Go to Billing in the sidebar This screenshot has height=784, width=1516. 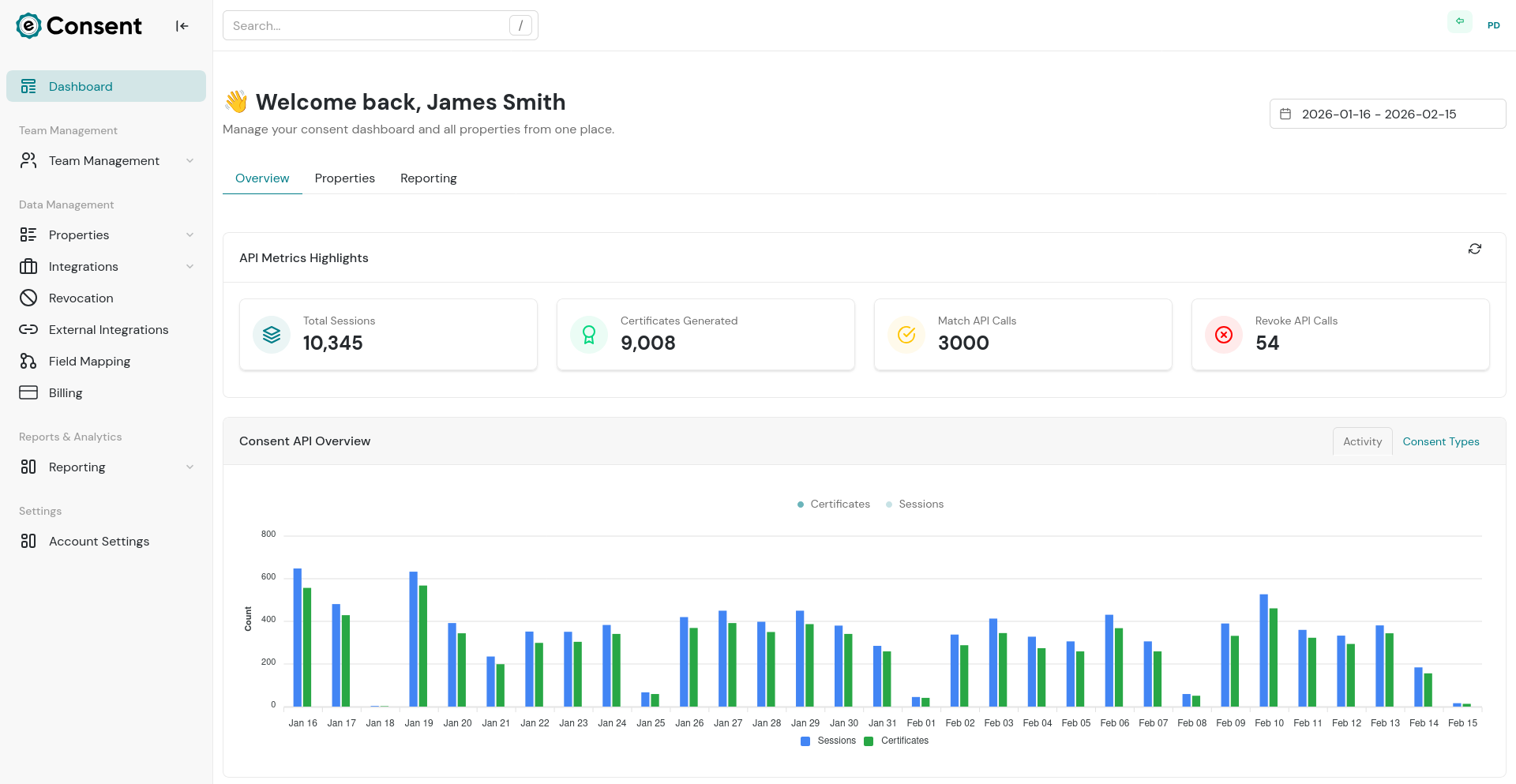(65, 392)
